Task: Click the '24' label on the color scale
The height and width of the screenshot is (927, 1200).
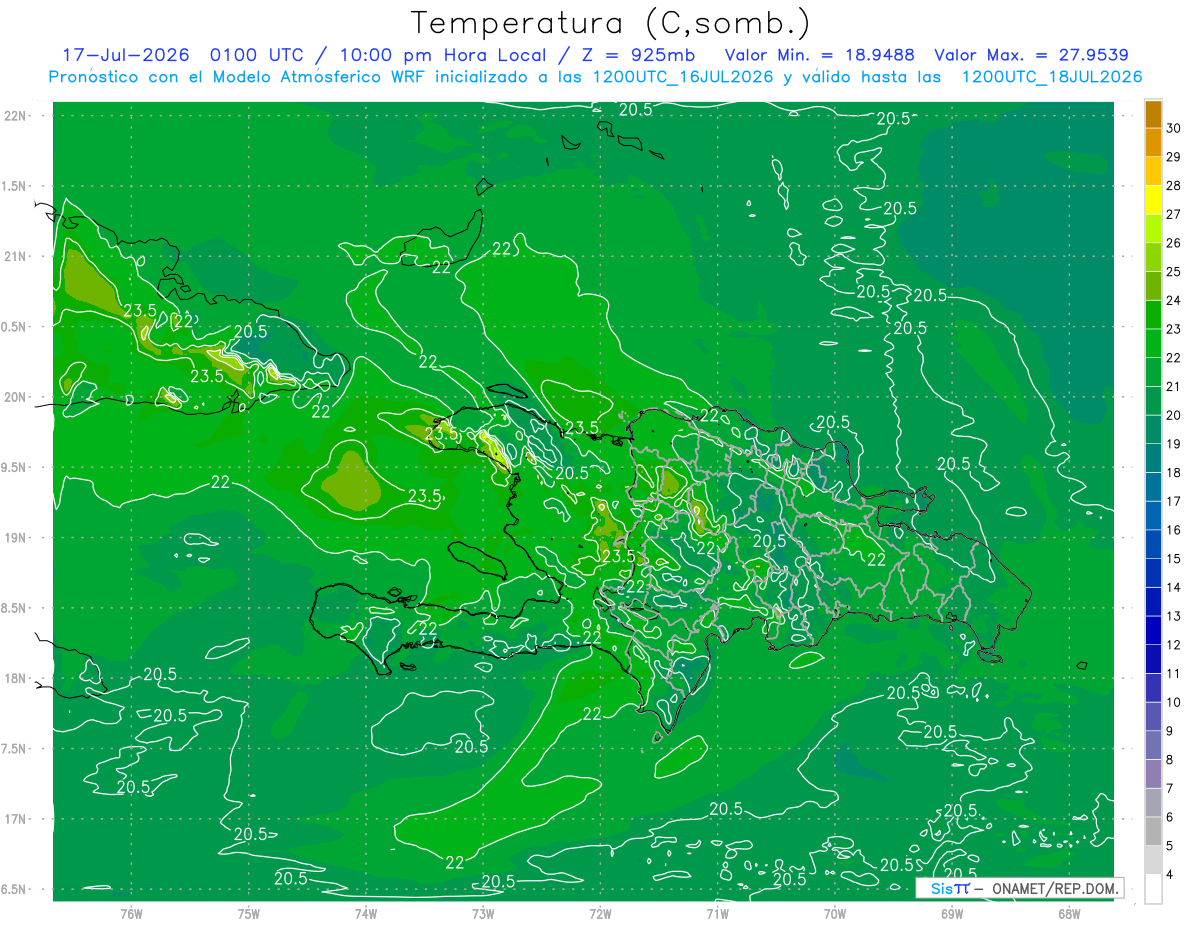Action: click(x=1174, y=300)
